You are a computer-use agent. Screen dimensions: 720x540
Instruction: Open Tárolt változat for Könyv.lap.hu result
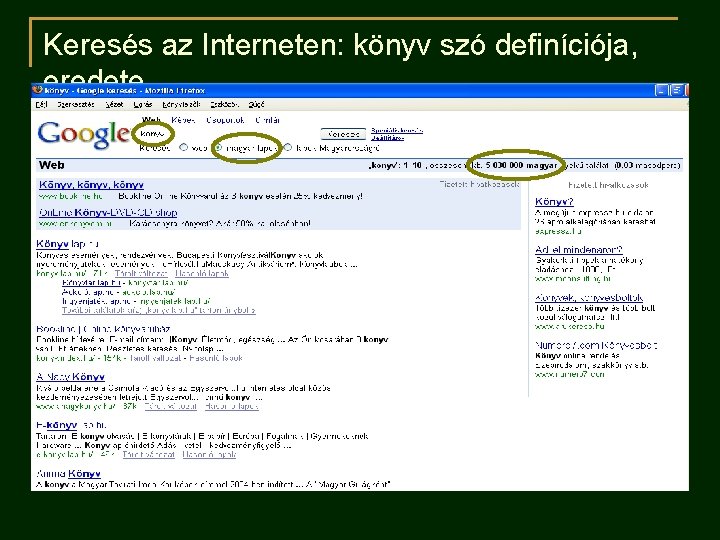tap(141, 274)
